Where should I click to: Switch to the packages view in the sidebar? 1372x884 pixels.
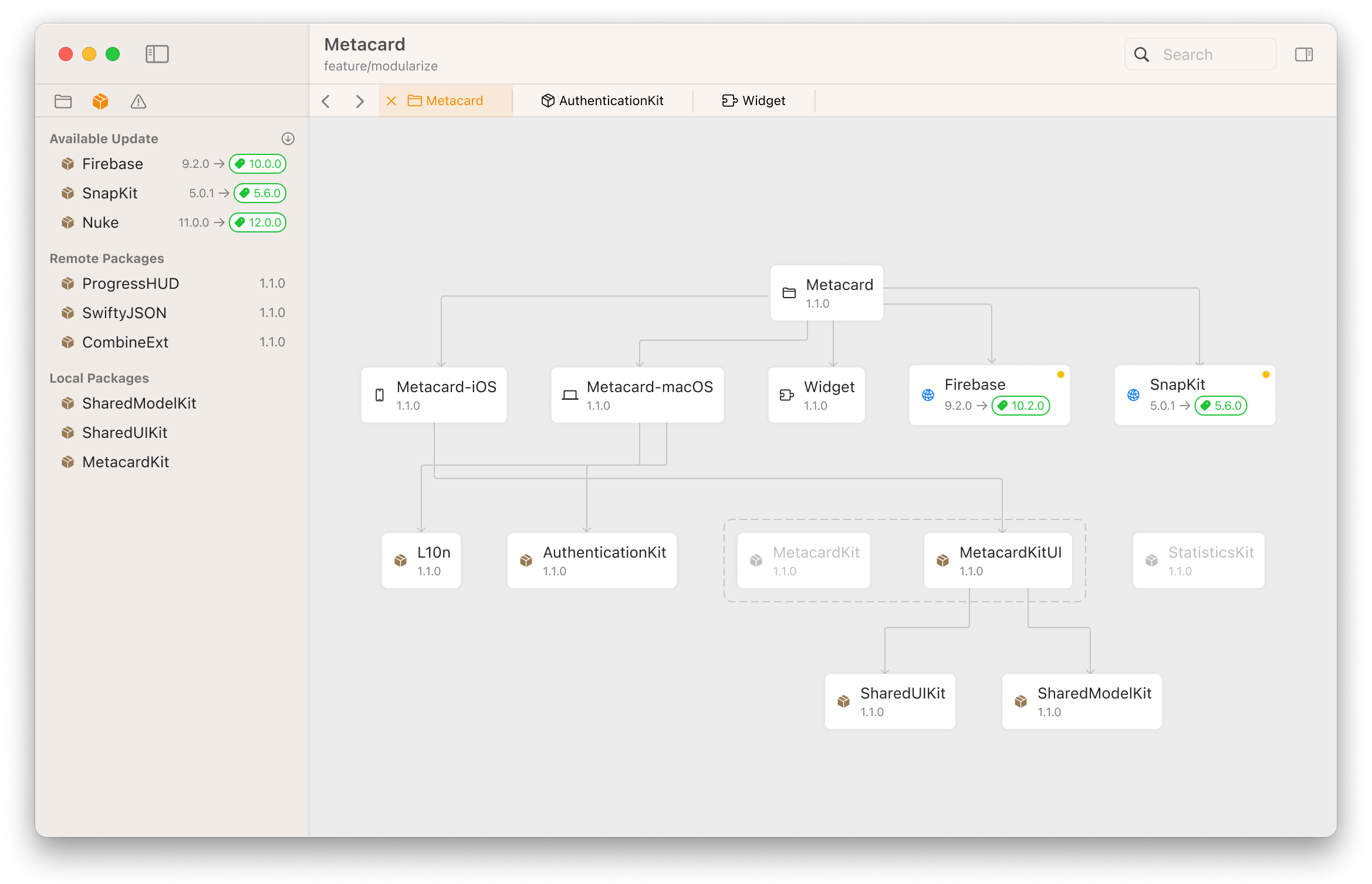click(x=100, y=101)
